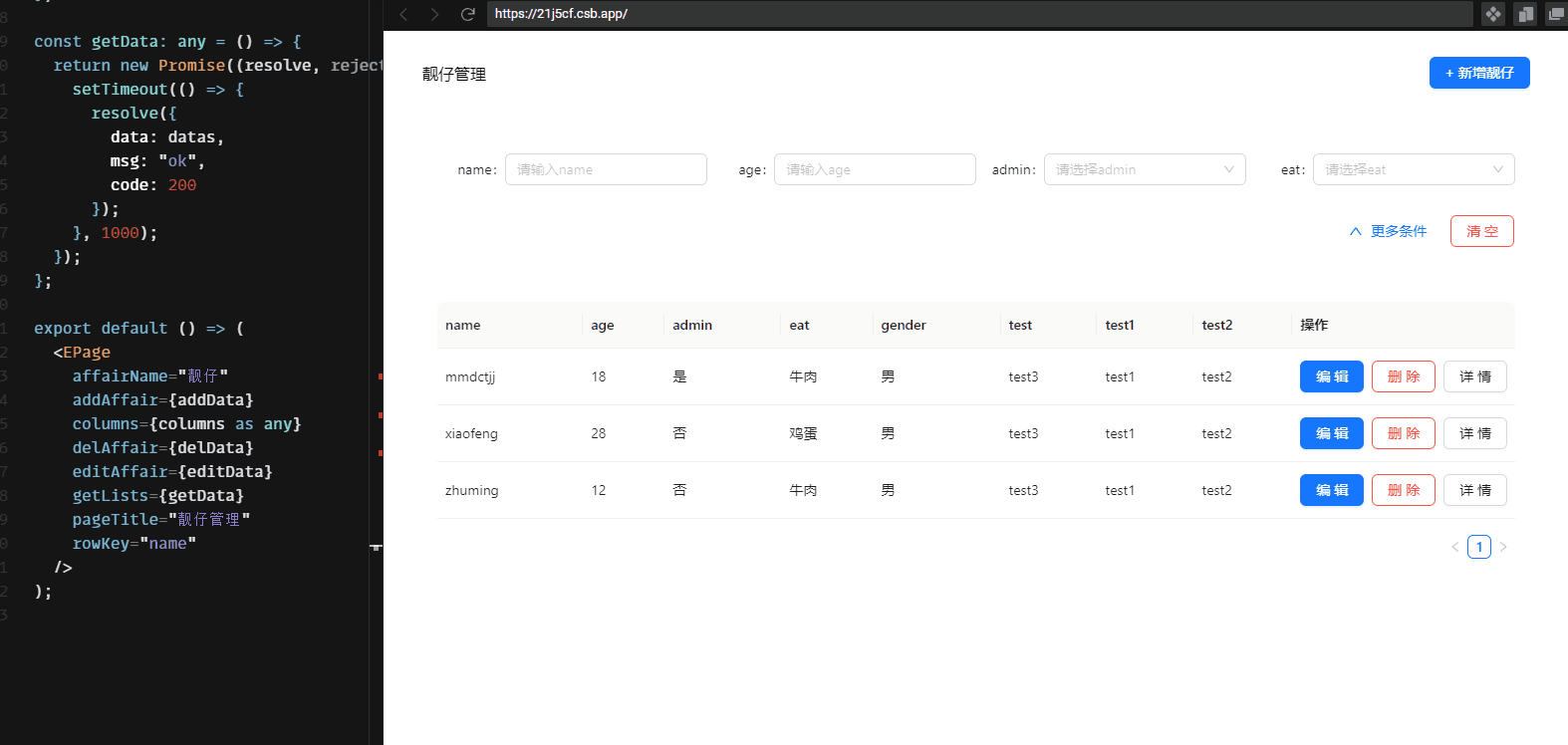Select page 1 in pagination
Screen dimensions: 1568x745
(x=1479, y=547)
